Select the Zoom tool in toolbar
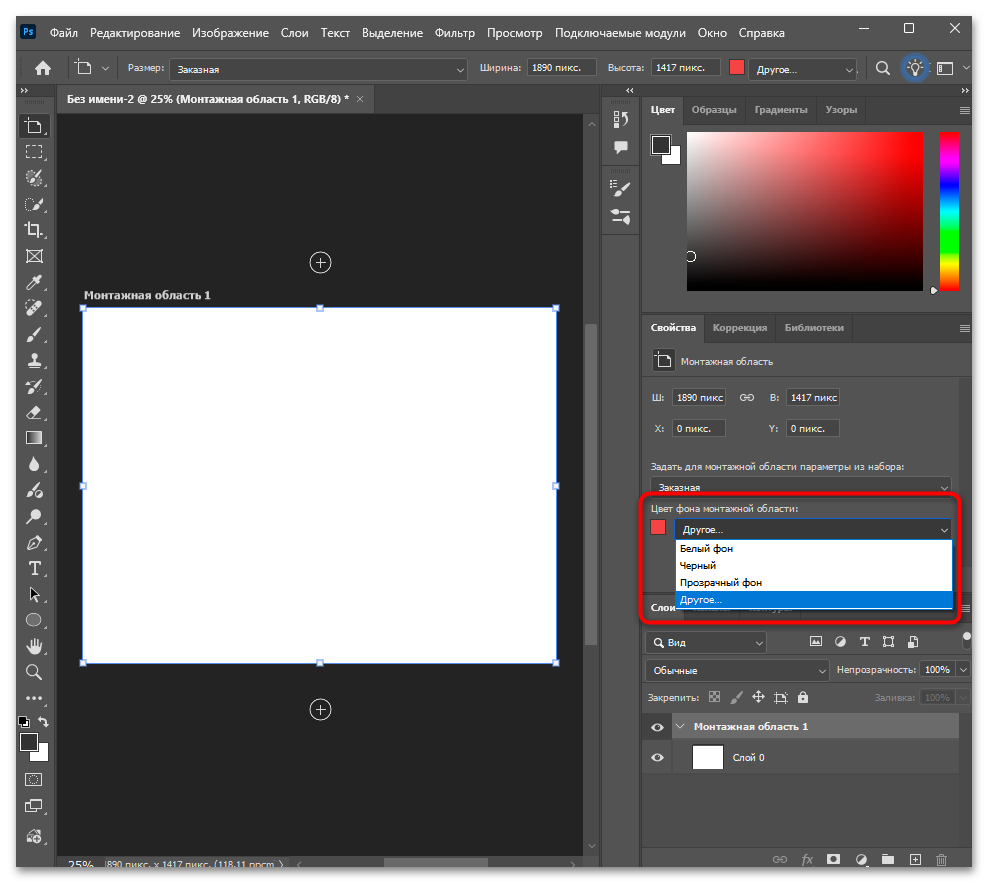This screenshot has width=988, height=883. click(x=34, y=672)
